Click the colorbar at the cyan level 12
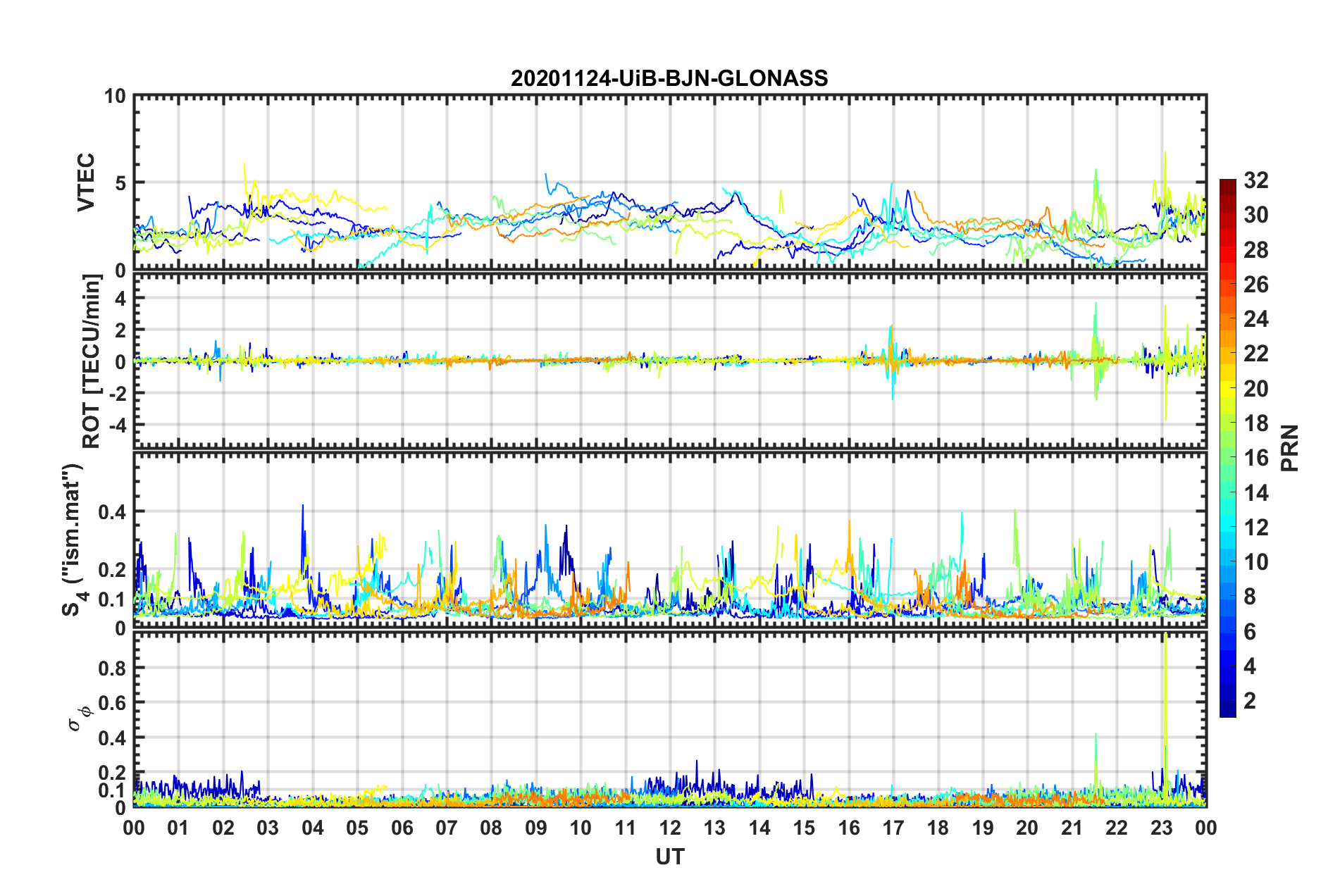 (1227, 527)
